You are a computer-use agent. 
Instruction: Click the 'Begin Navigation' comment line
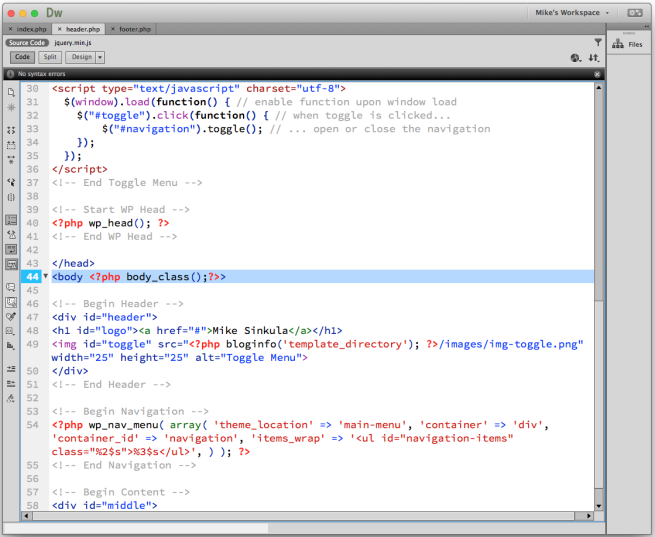pos(130,411)
